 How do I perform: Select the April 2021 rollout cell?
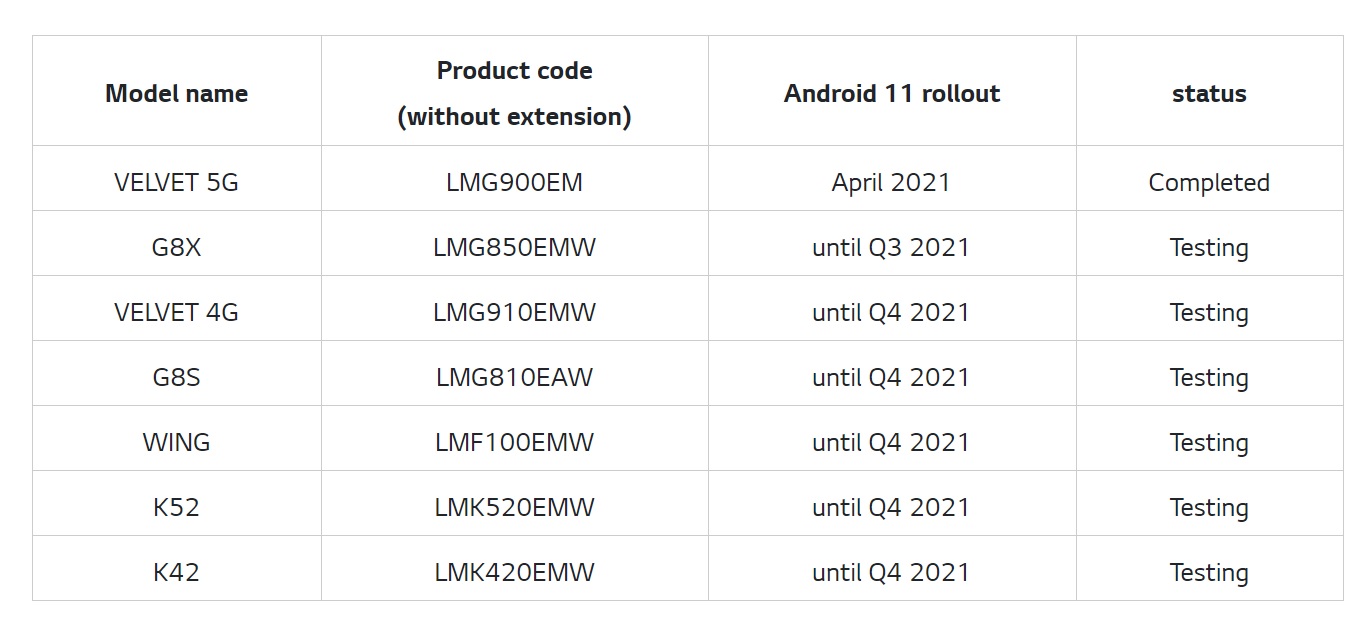pyautogui.click(x=891, y=183)
